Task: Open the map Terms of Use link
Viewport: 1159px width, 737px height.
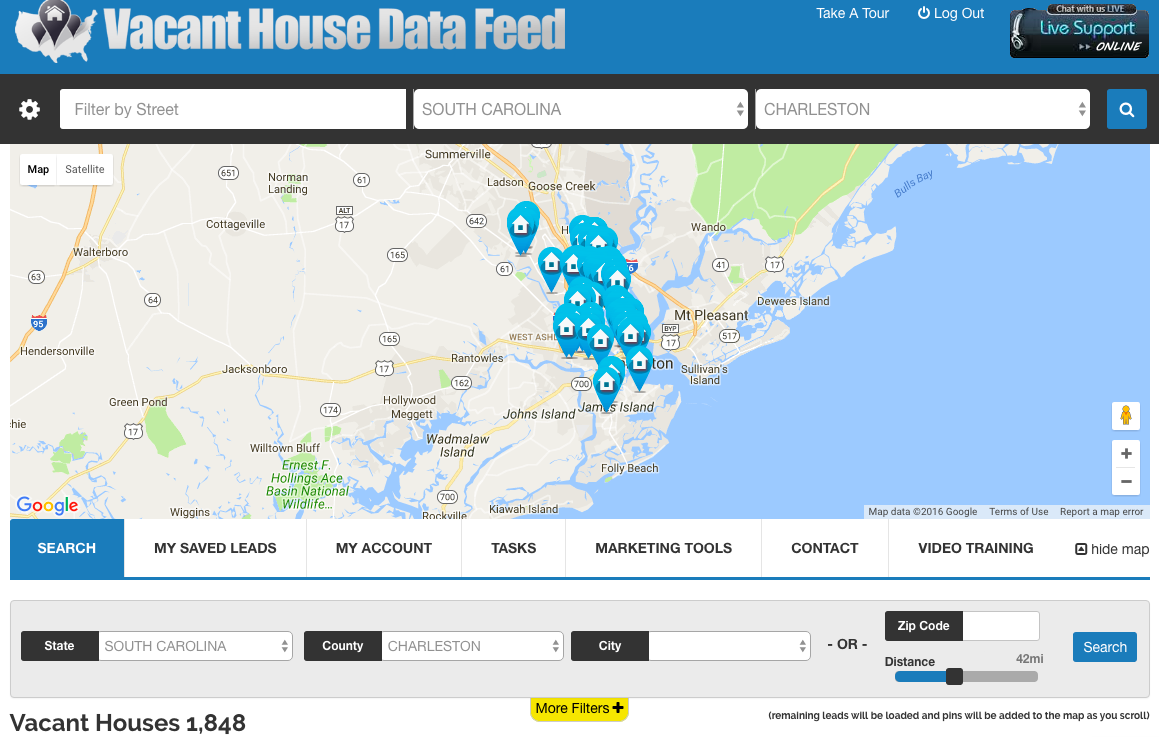Action: pos(1019,512)
